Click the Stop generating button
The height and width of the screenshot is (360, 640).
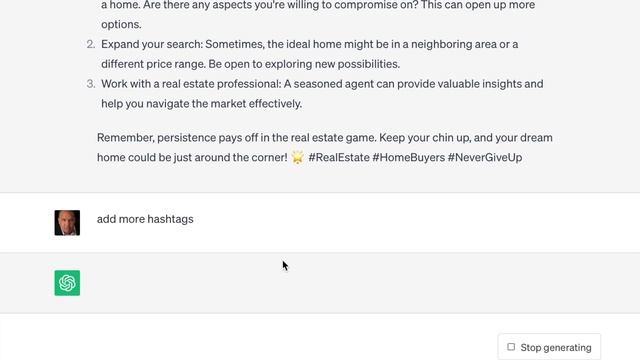[x=549, y=347]
